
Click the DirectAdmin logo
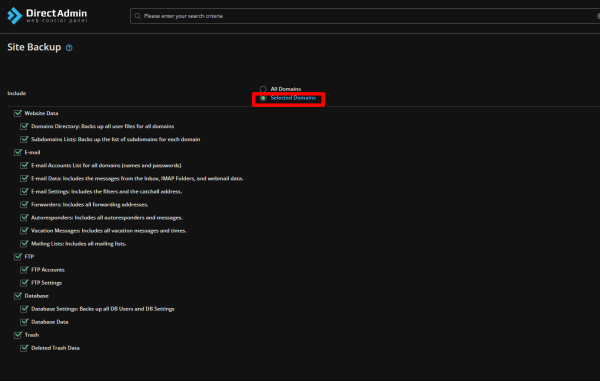point(47,16)
